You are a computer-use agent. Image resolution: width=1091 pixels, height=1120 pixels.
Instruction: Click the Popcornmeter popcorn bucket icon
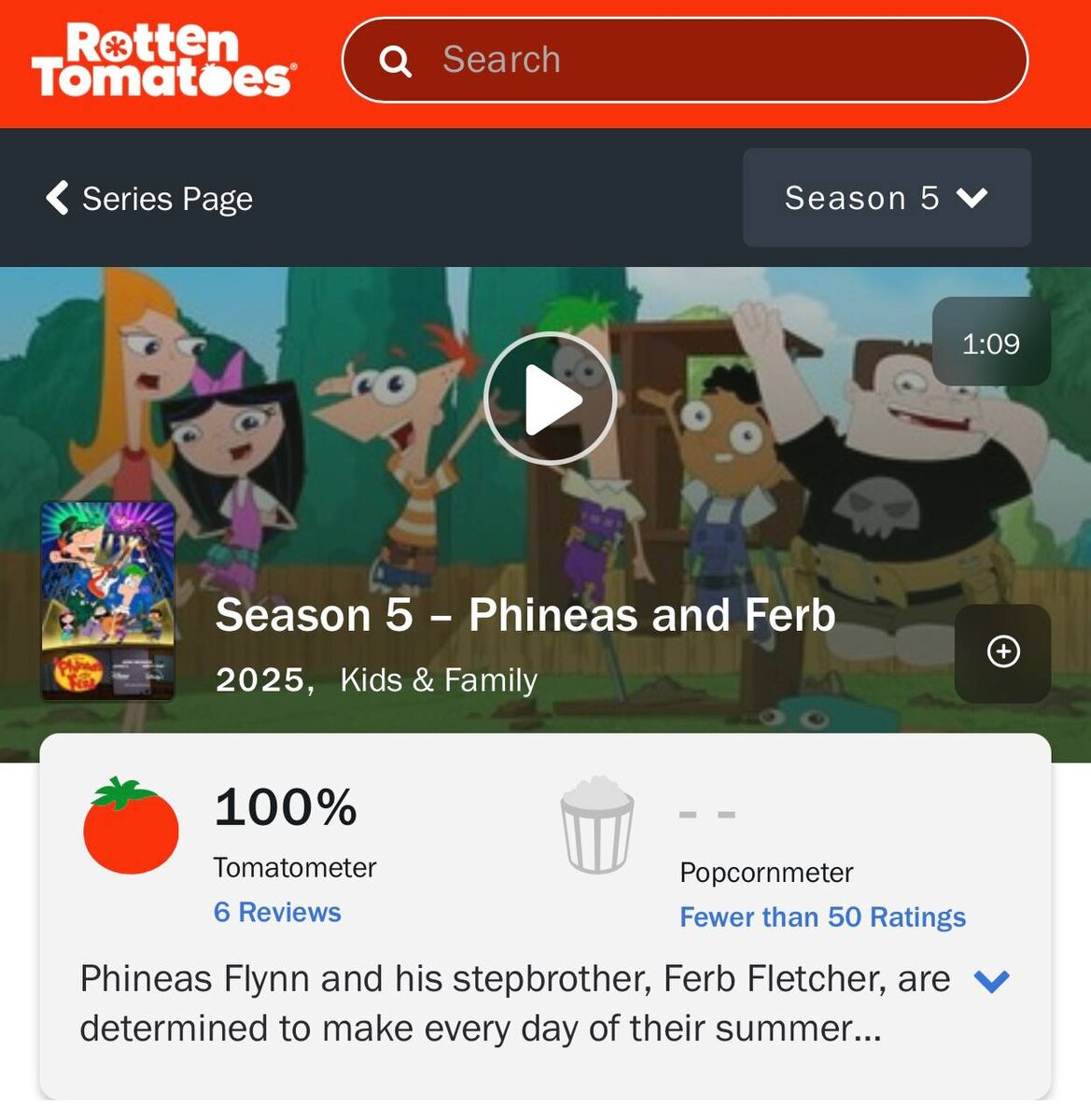tap(597, 825)
